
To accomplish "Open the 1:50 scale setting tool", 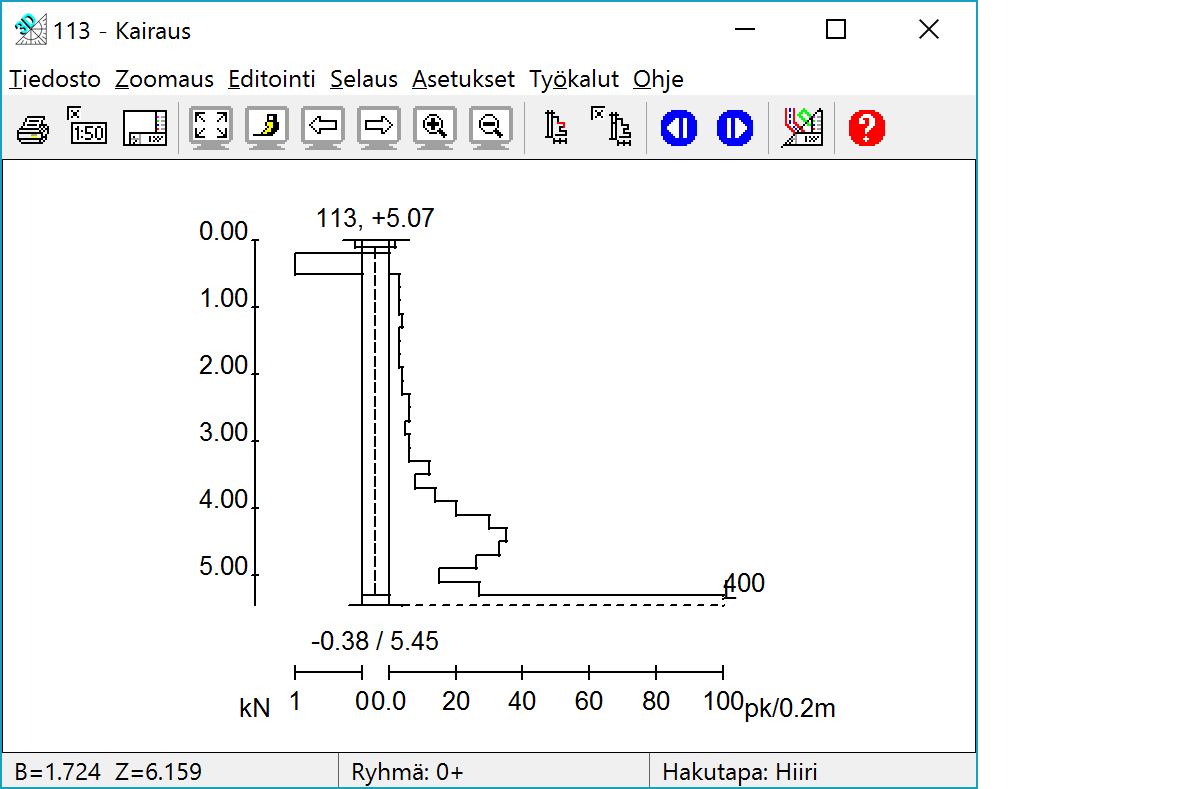I will click(x=88, y=128).
